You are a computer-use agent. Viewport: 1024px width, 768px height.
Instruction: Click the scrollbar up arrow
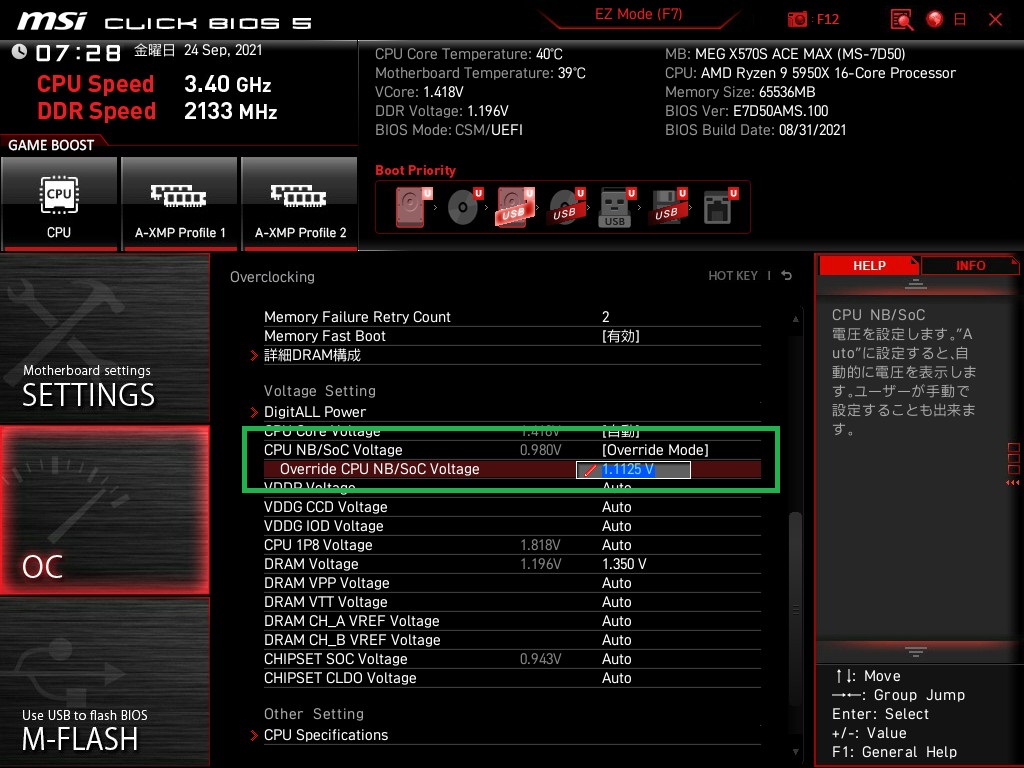795,319
